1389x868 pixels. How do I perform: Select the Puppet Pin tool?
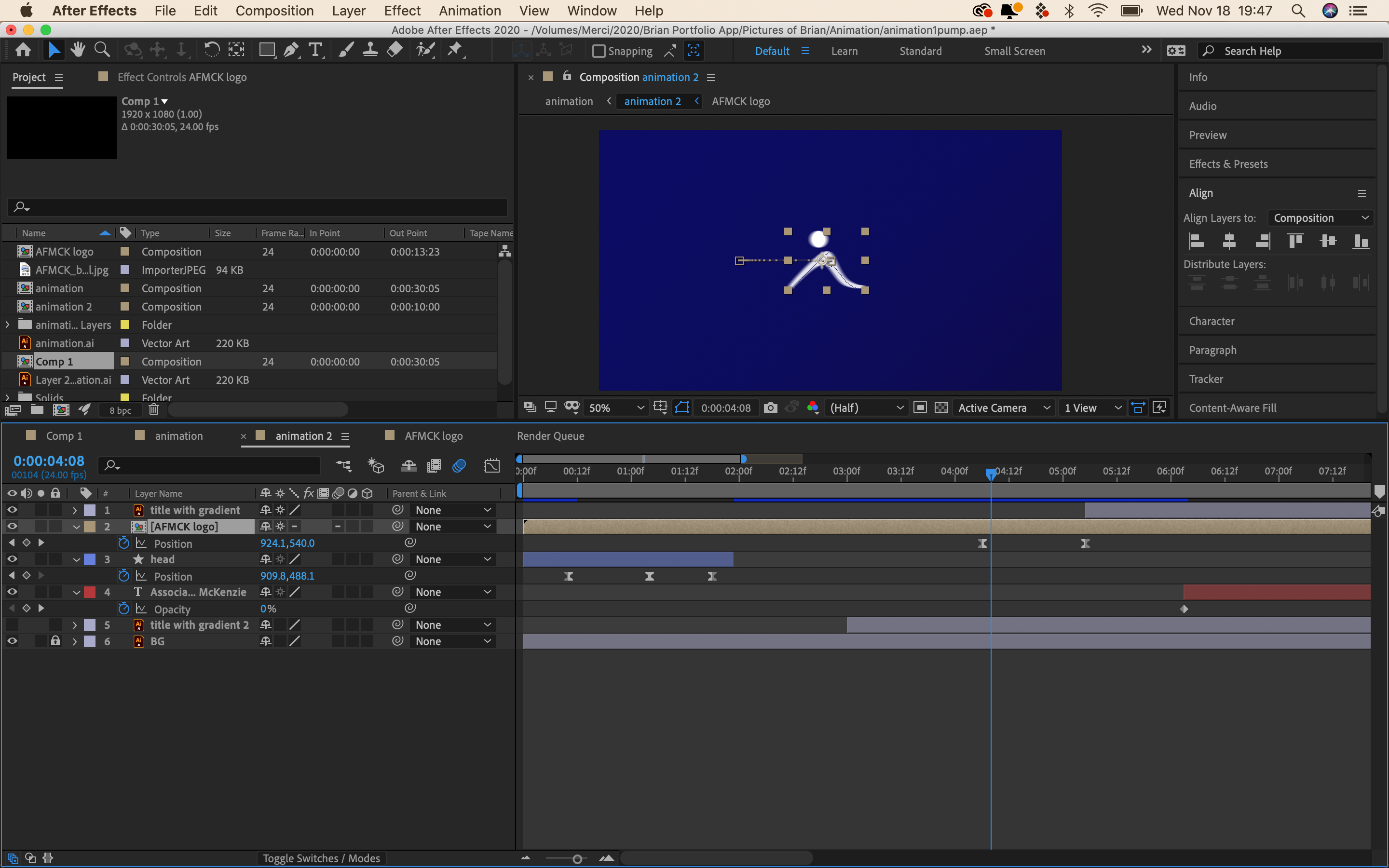point(455,50)
